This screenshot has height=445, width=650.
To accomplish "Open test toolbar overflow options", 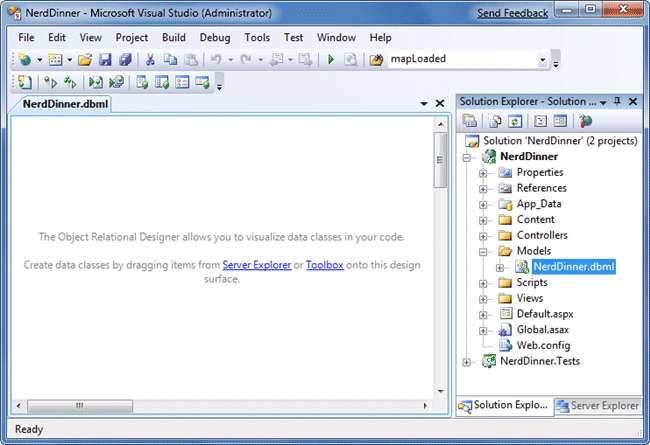I will (x=220, y=85).
